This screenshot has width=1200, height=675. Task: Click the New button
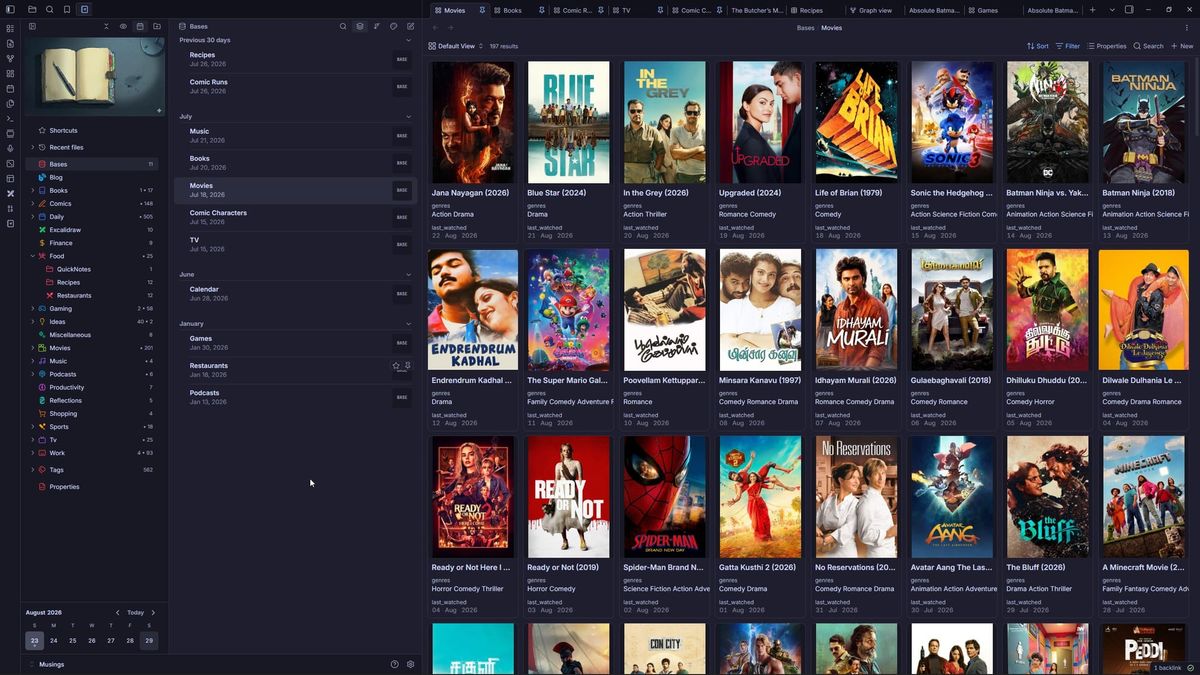pyautogui.click(x=1182, y=46)
